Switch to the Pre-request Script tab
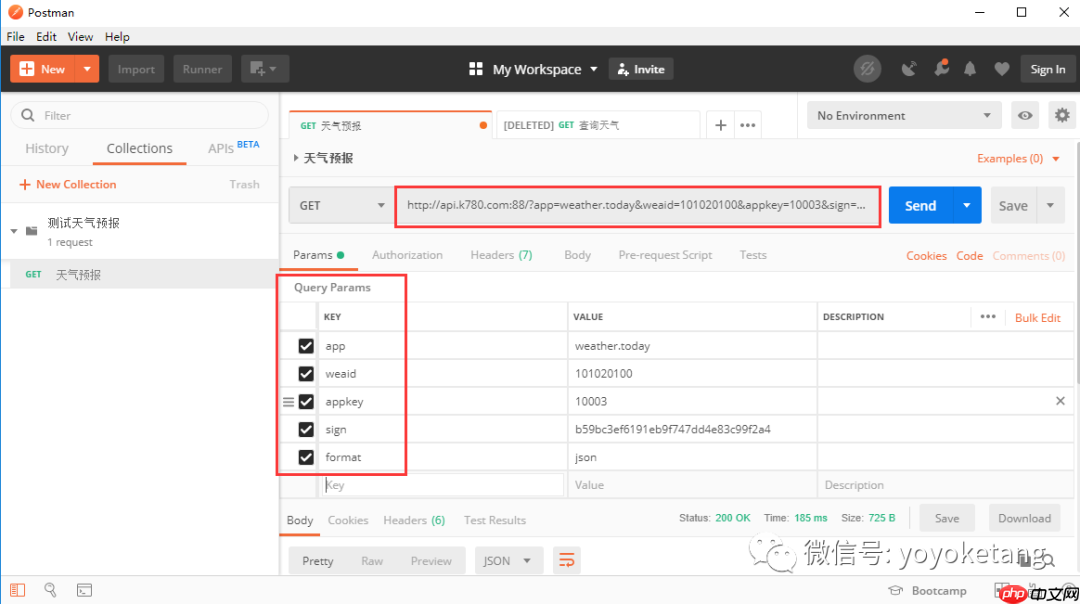The height and width of the screenshot is (604, 1080). click(665, 255)
